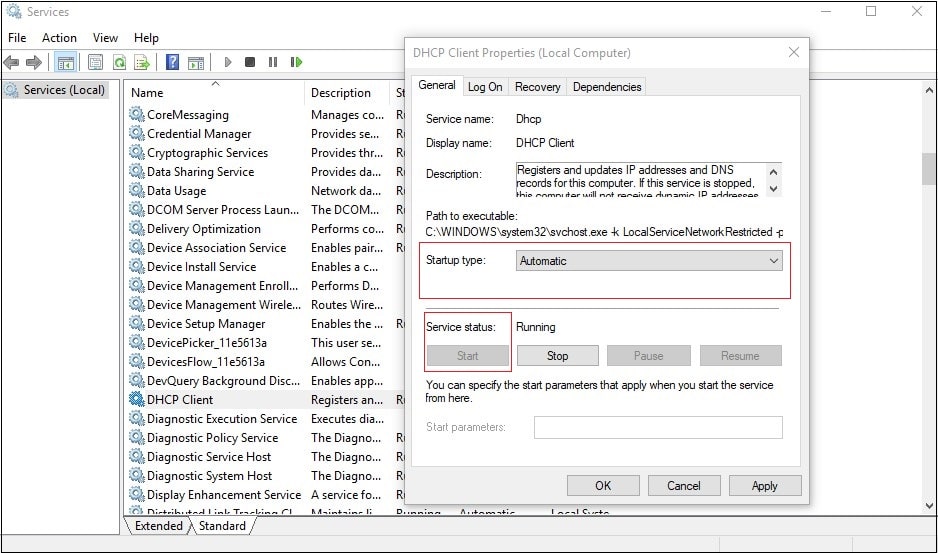This screenshot has height=553, width=938.
Task: Click the disabled Start button
Action: click(467, 356)
